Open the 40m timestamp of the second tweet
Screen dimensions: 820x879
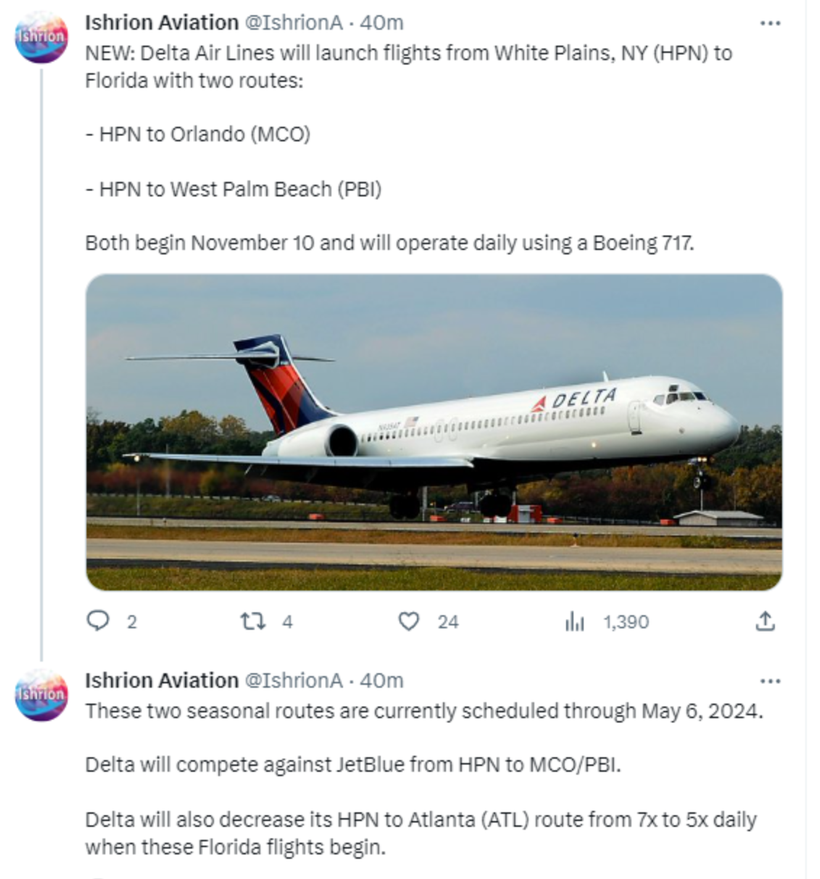pos(382,681)
